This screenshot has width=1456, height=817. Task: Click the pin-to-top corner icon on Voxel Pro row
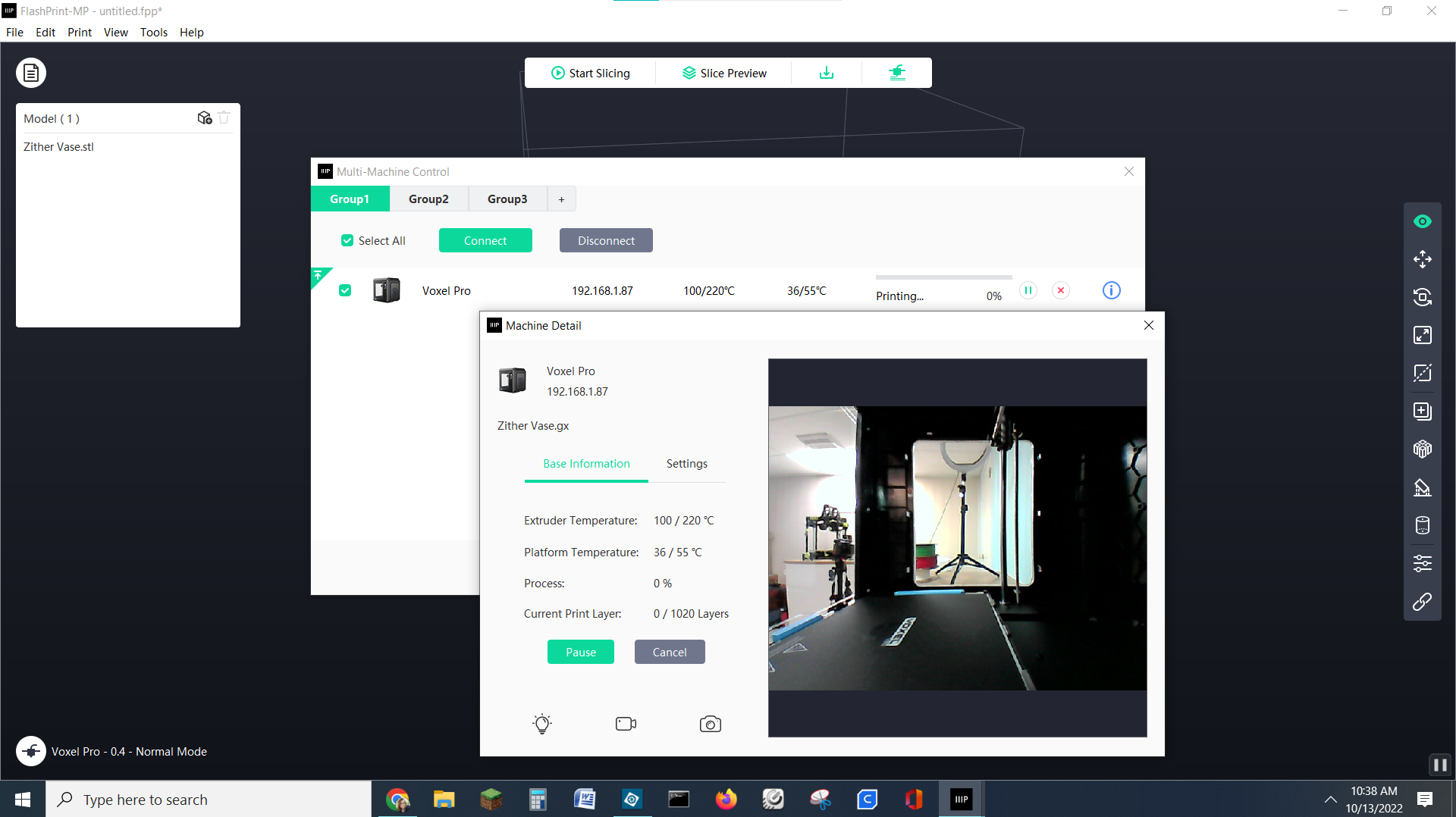coord(319,276)
